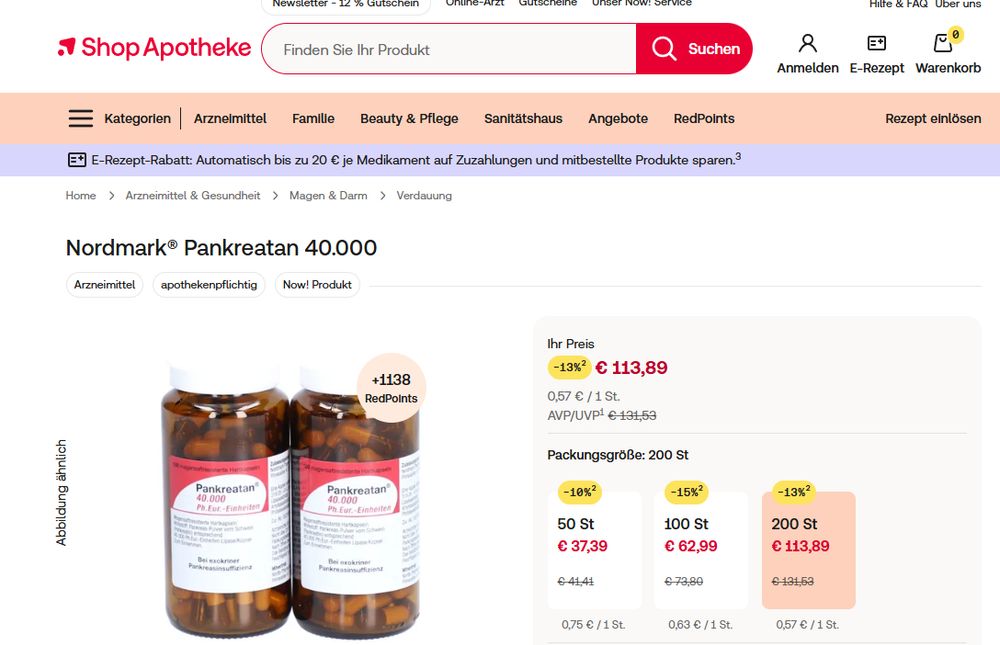Screen dimensions: 1000x645
Task: Switch to the Beauty & Pflege section
Action: (409, 118)
